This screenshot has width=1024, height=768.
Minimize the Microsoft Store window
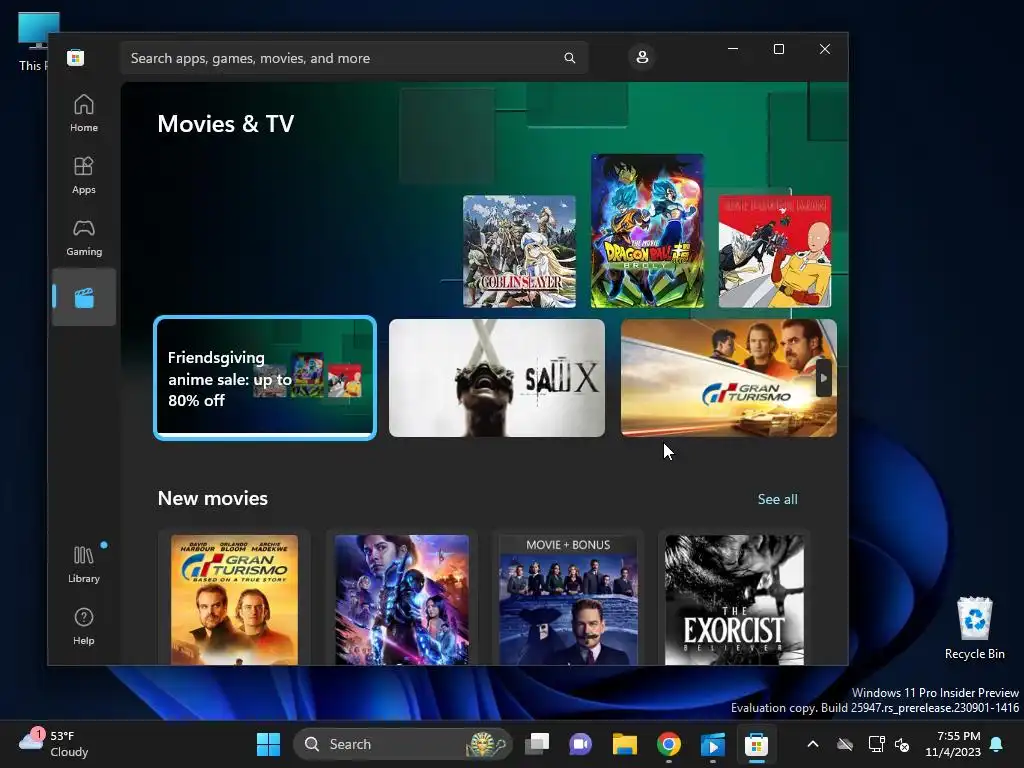point(733,49)
